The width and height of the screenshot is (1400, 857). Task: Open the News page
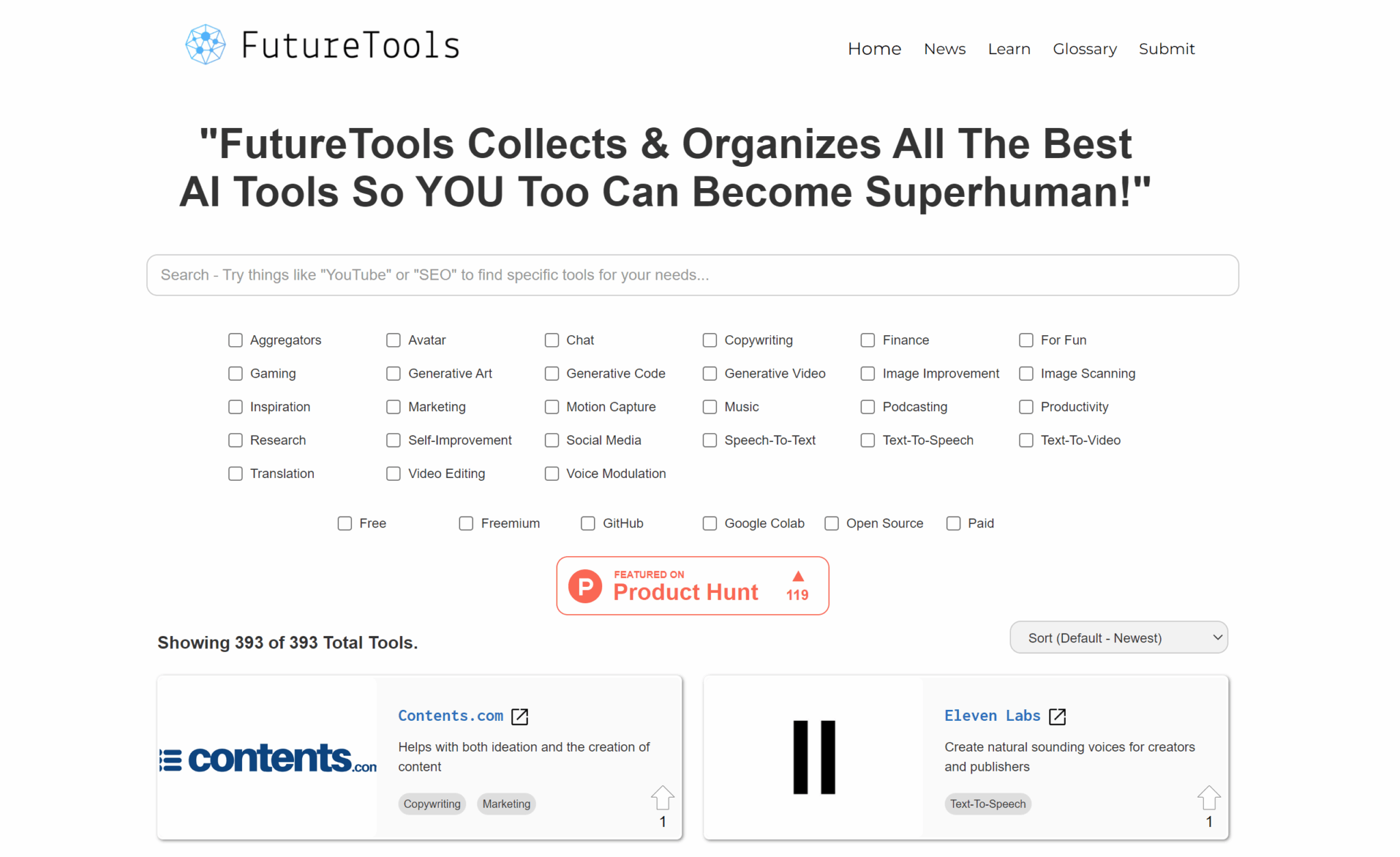945,49
